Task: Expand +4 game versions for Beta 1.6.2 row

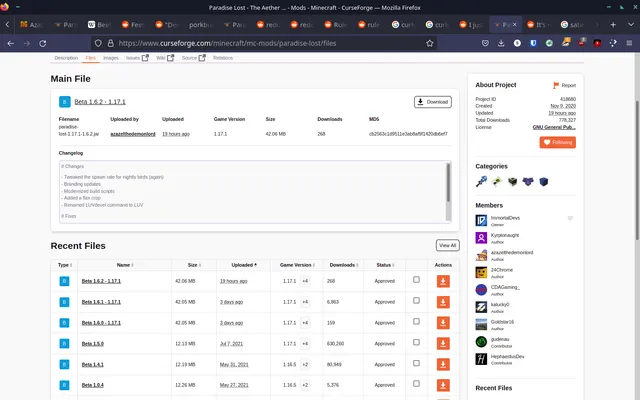Action: click(x=305, y=281)
